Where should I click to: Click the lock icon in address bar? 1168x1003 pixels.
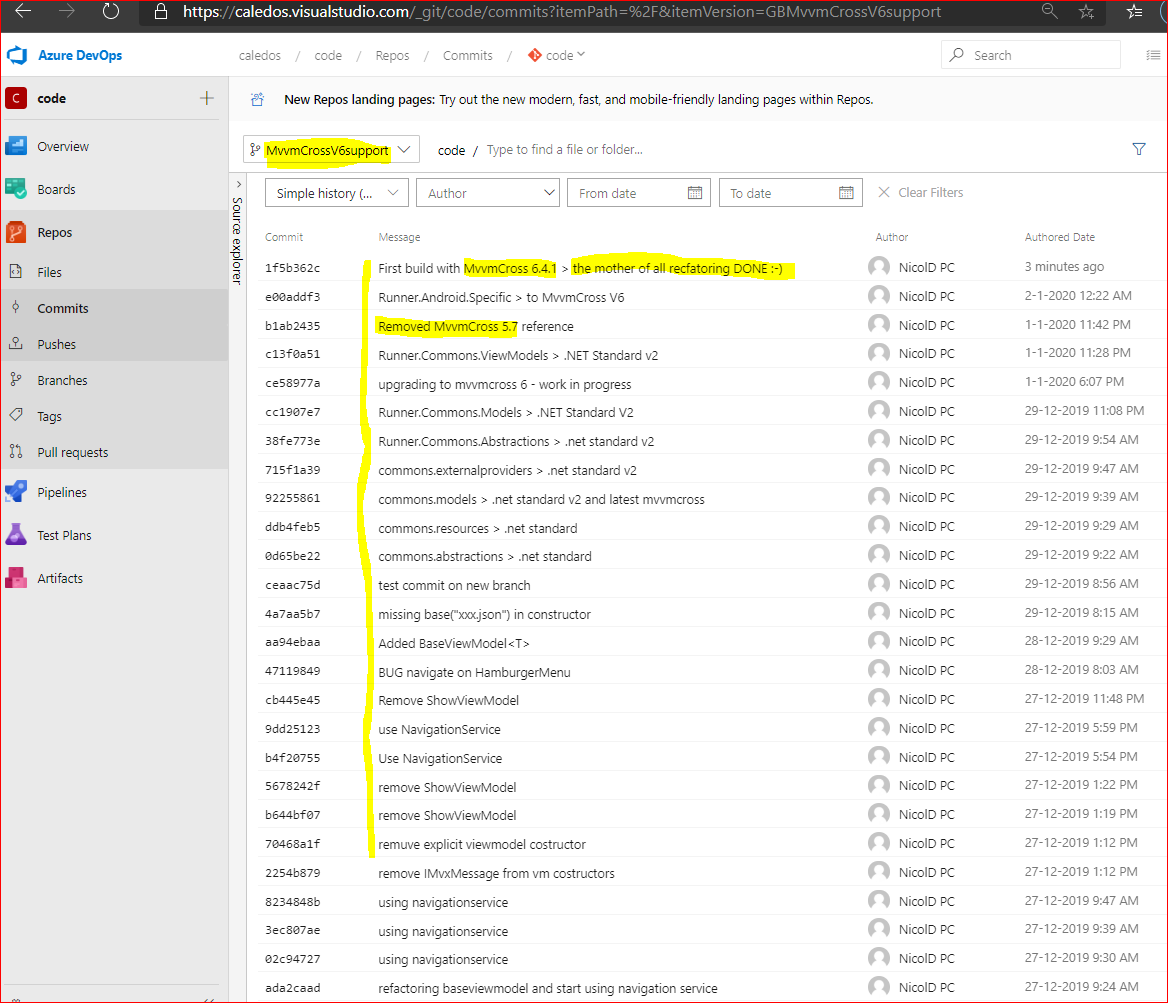[x=160, y=12]
